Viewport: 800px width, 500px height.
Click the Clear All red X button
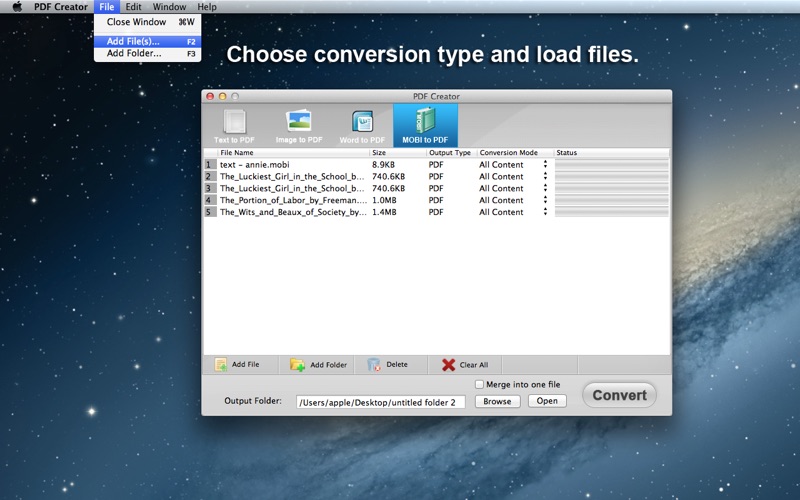click(465, 364)
